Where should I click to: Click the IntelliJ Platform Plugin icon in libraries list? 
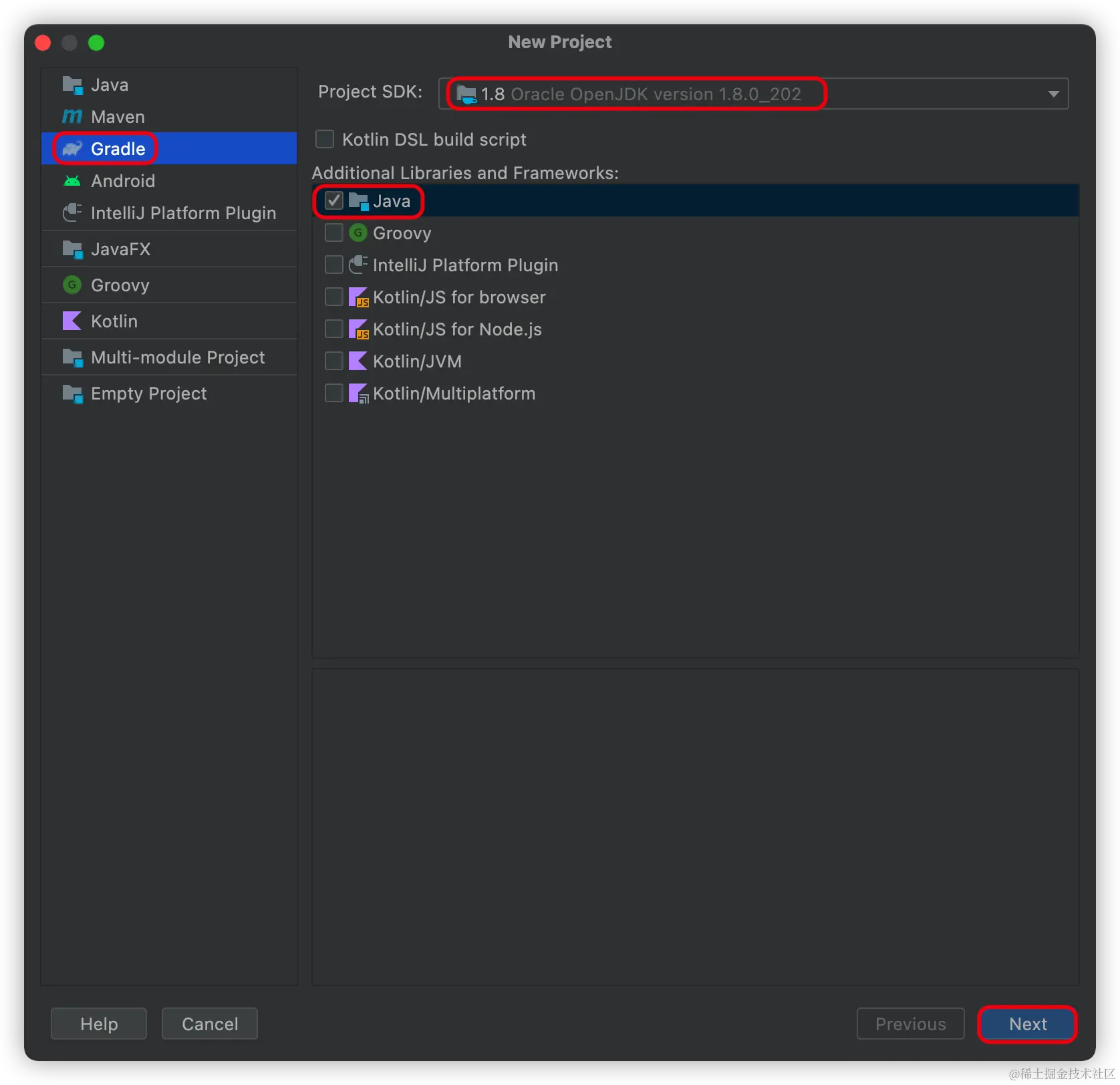pos(358,265)
